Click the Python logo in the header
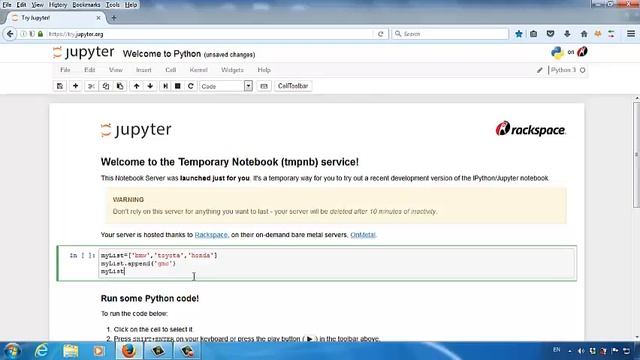This screenshot has height=360, width=640. (557, 52)
